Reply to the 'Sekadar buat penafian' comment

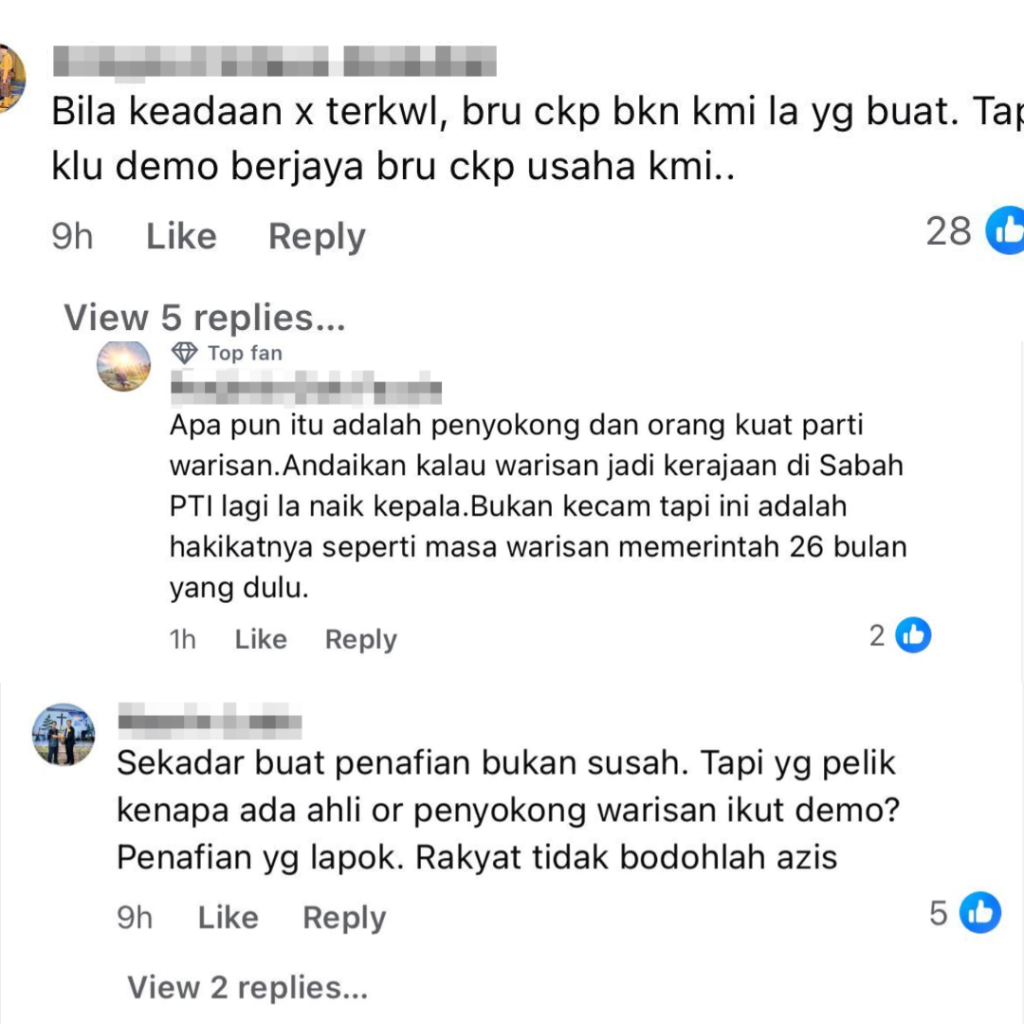344,918
